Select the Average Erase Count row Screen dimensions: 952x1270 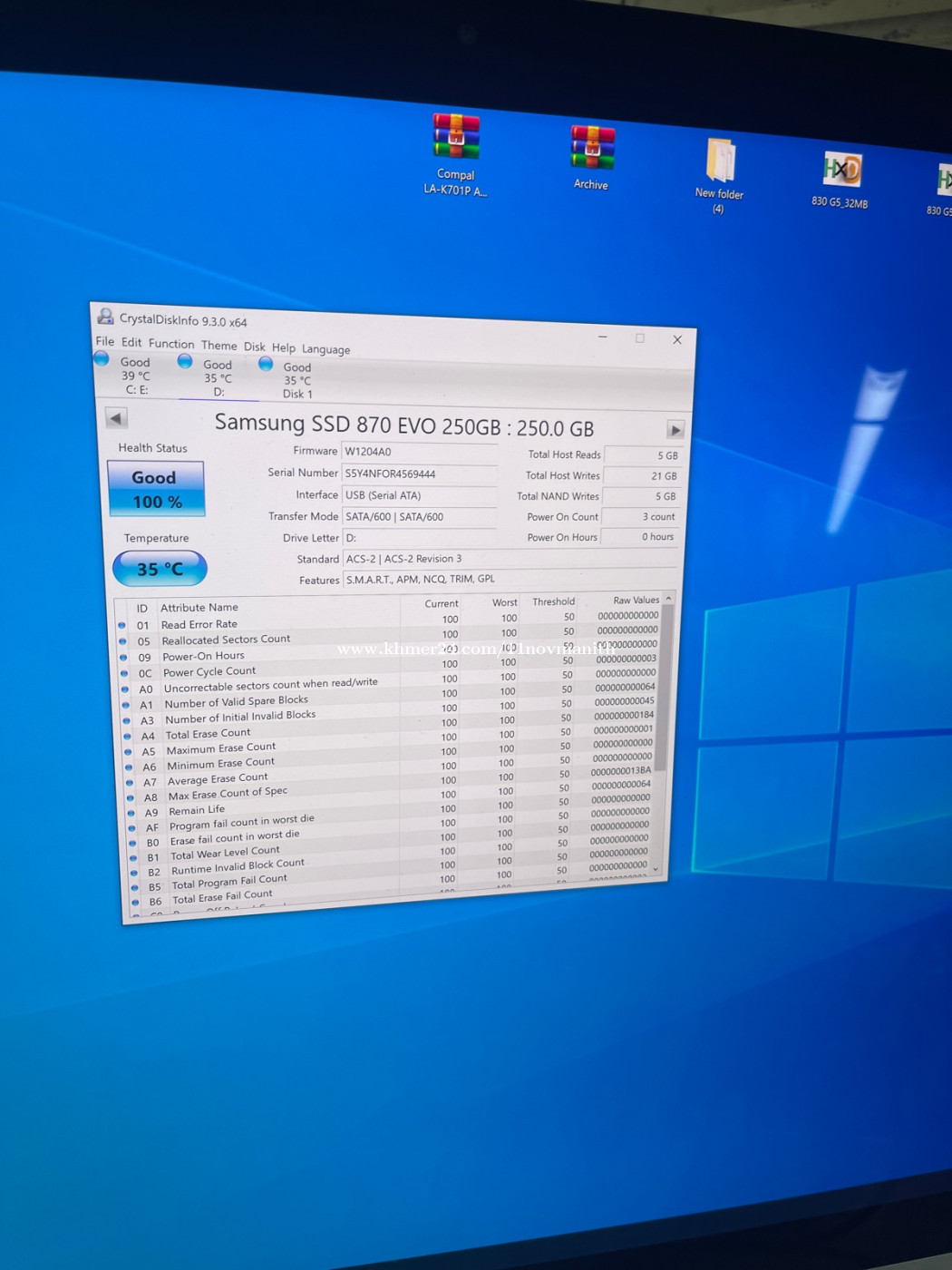click(389, 771)
